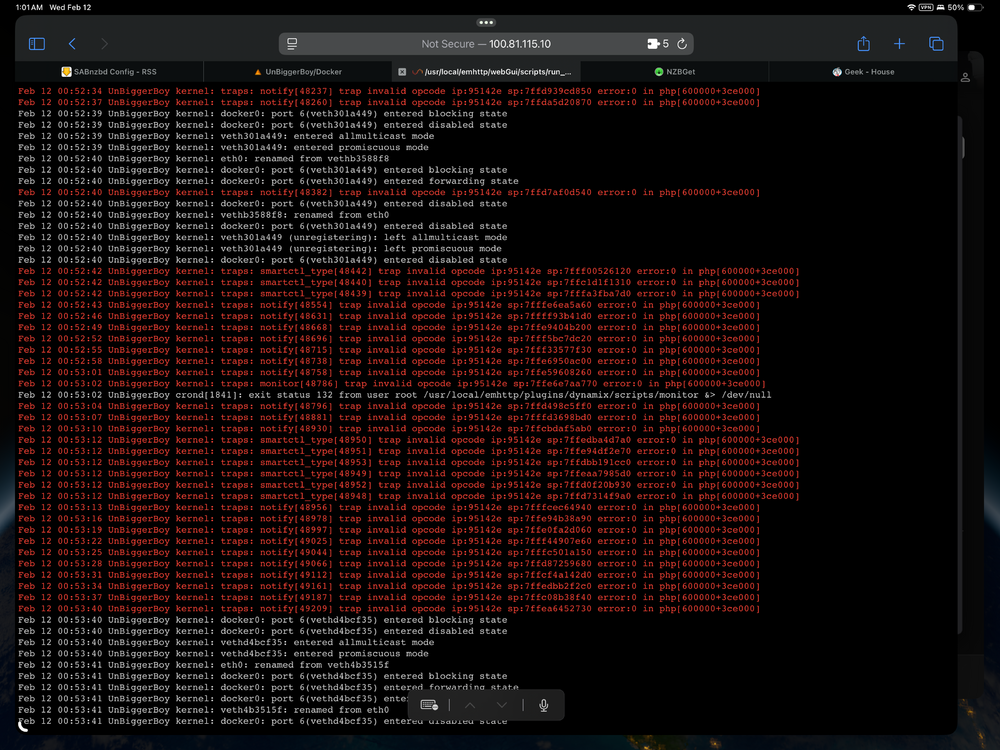Tap next field down arrow
The height and width of the screenshot is (750, 1000).
click(502, 705)
